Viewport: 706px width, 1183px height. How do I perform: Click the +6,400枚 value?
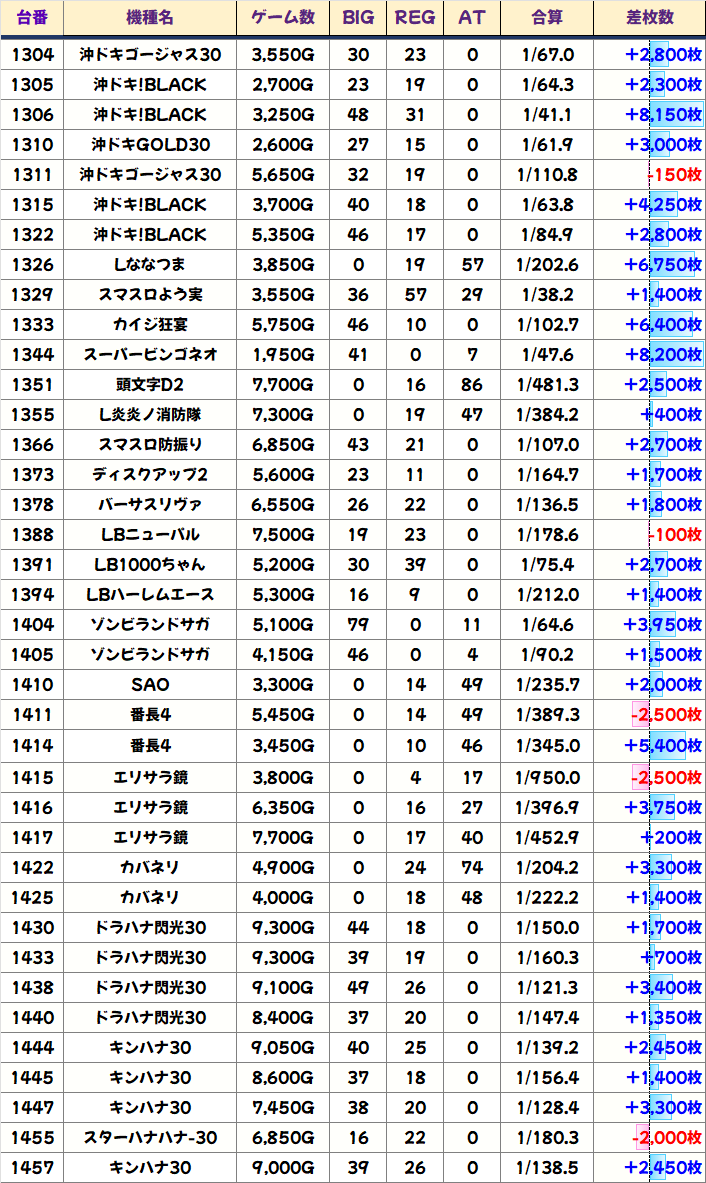pos(663,324)
